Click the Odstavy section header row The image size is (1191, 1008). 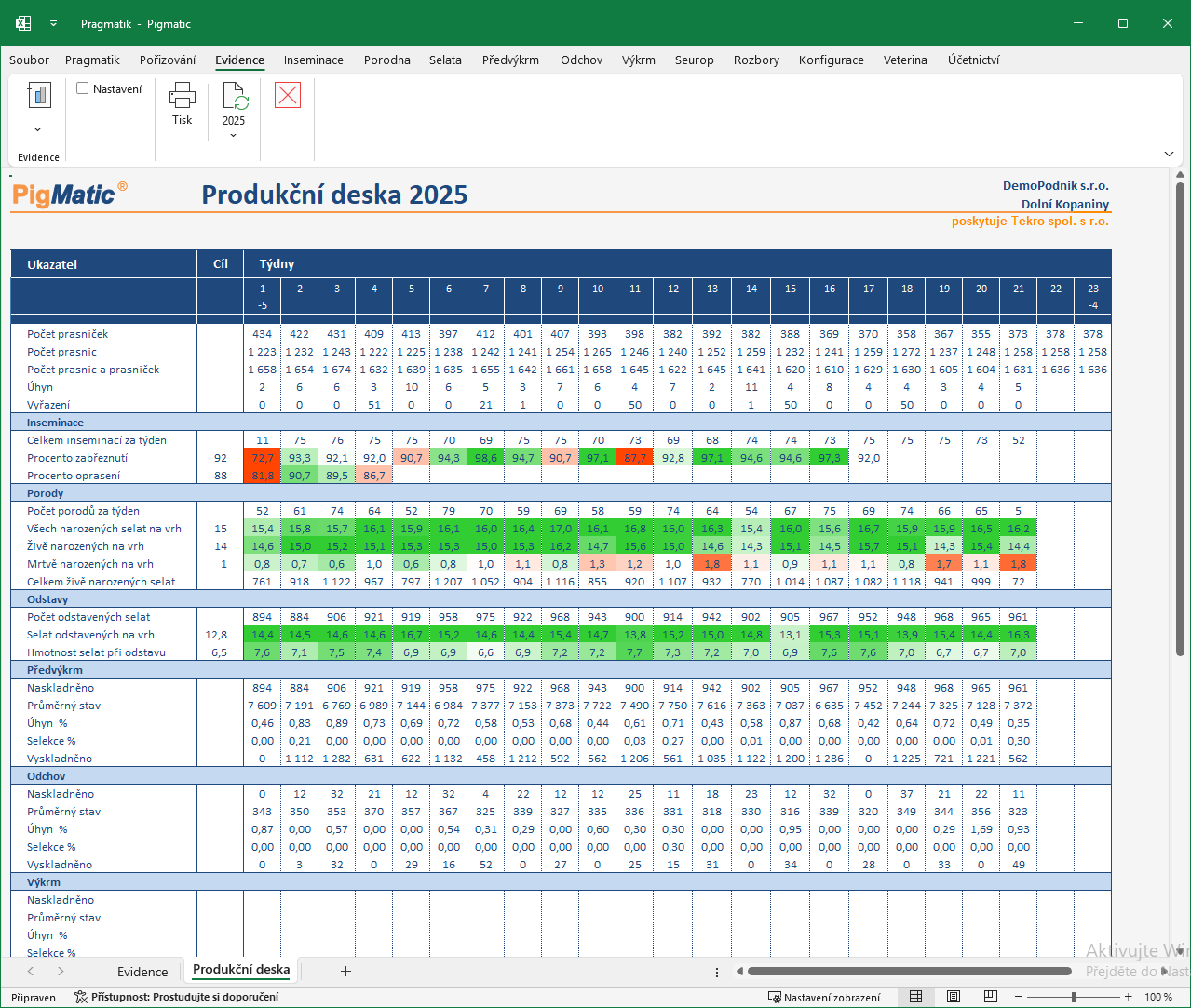pyautogui.click(x=562, y=599)
